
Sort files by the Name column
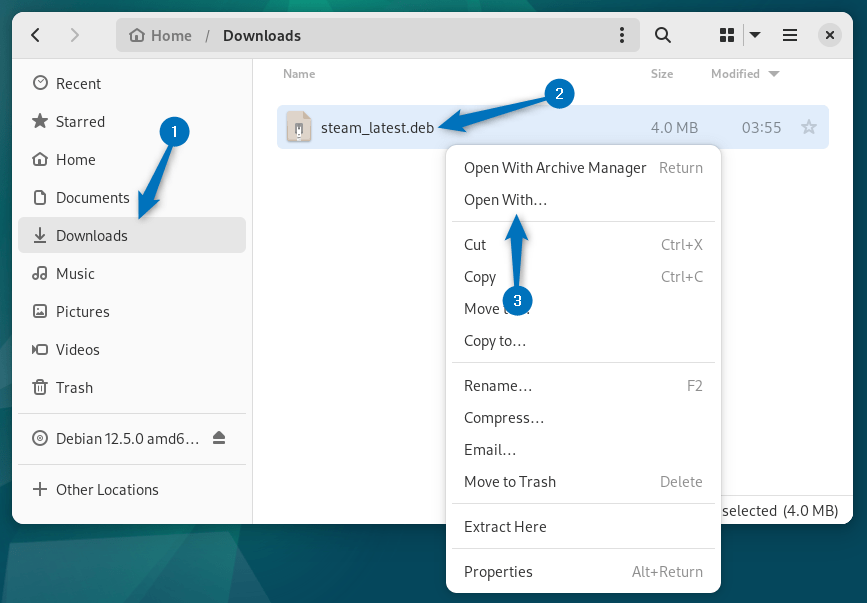click(x=299, y=74)
